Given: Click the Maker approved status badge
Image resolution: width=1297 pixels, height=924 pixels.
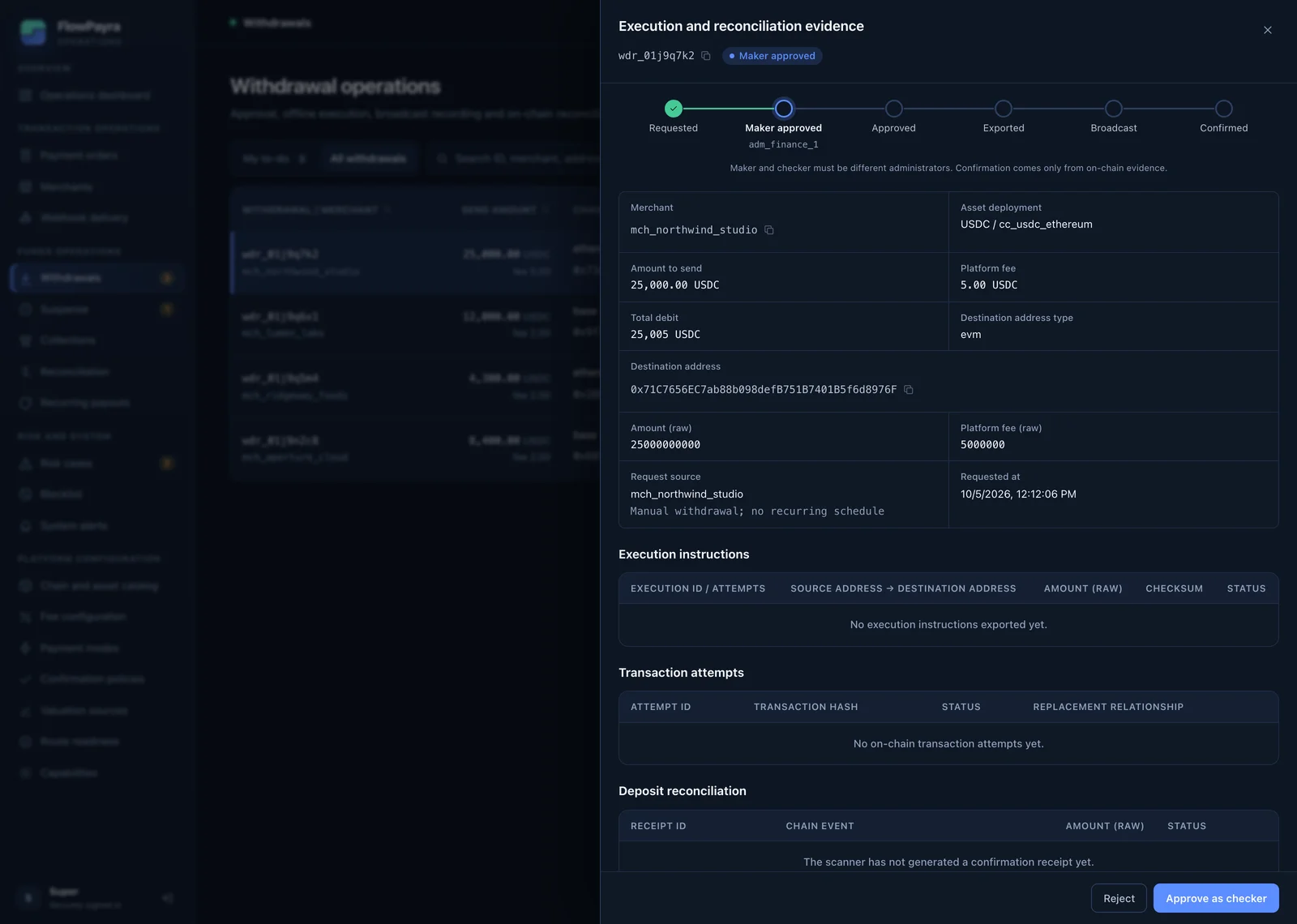Looking at the screenshot, I should pos(772,56).
